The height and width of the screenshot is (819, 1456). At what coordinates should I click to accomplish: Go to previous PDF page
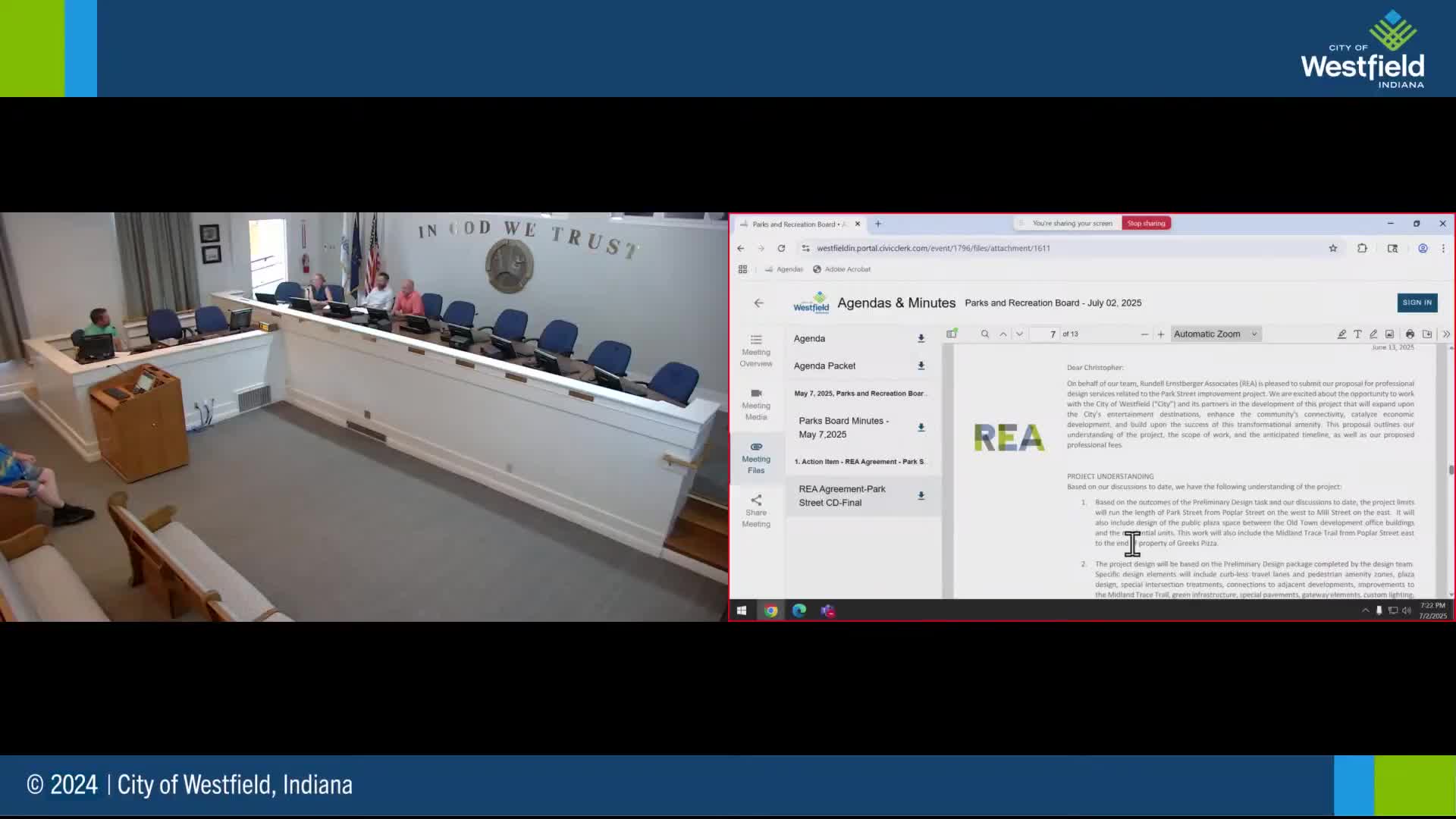(1003, 334)
